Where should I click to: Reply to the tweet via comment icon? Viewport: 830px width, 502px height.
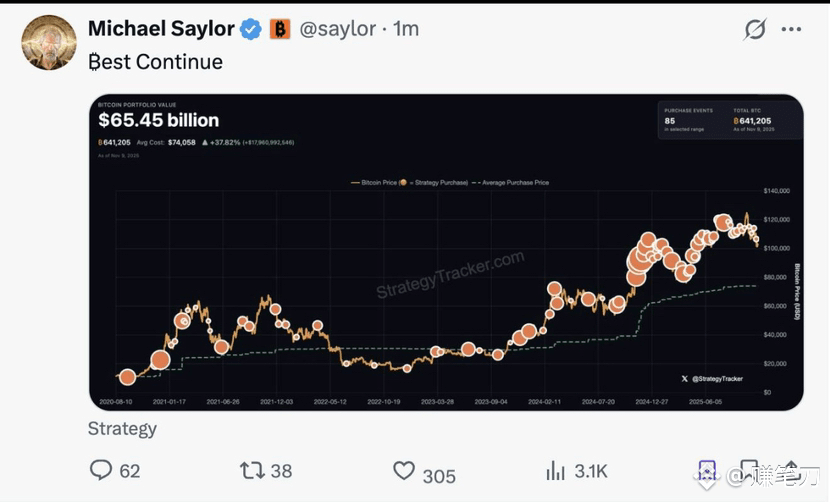click(101, 471)
